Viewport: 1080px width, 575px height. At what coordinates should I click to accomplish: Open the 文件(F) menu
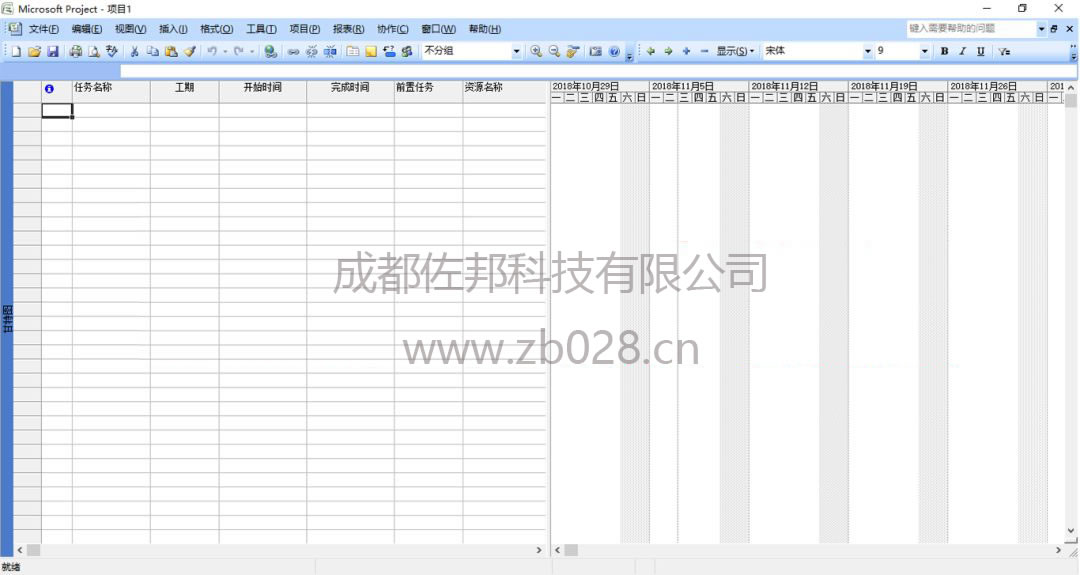(43, 29)
